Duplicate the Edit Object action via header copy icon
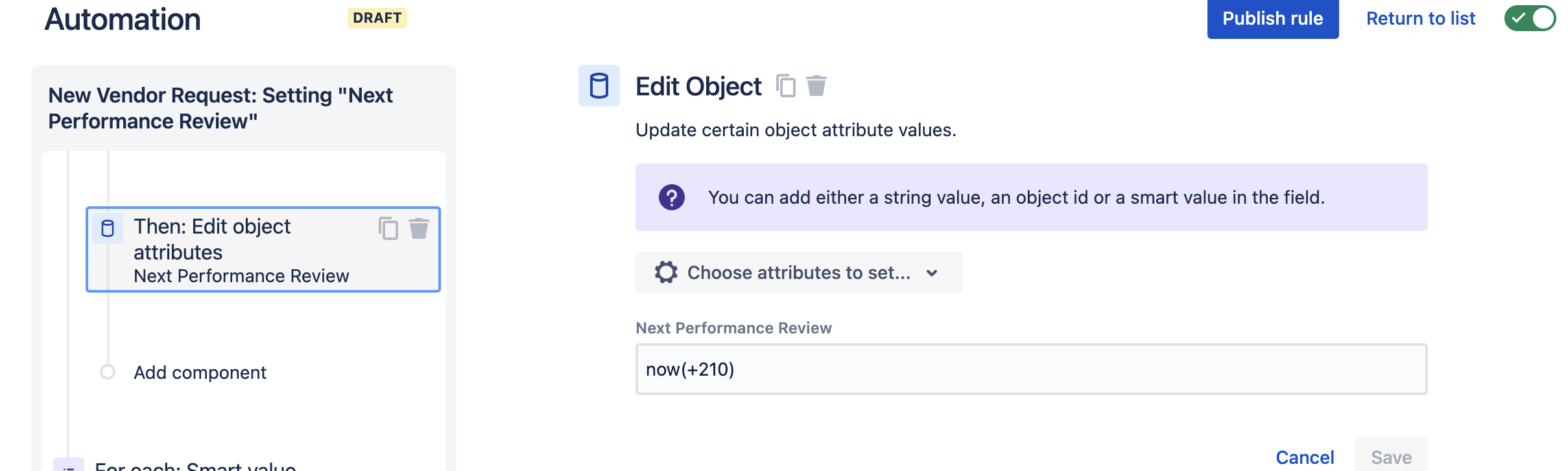This screenshot has width=1568, height=471. click(x=786, y=86)
